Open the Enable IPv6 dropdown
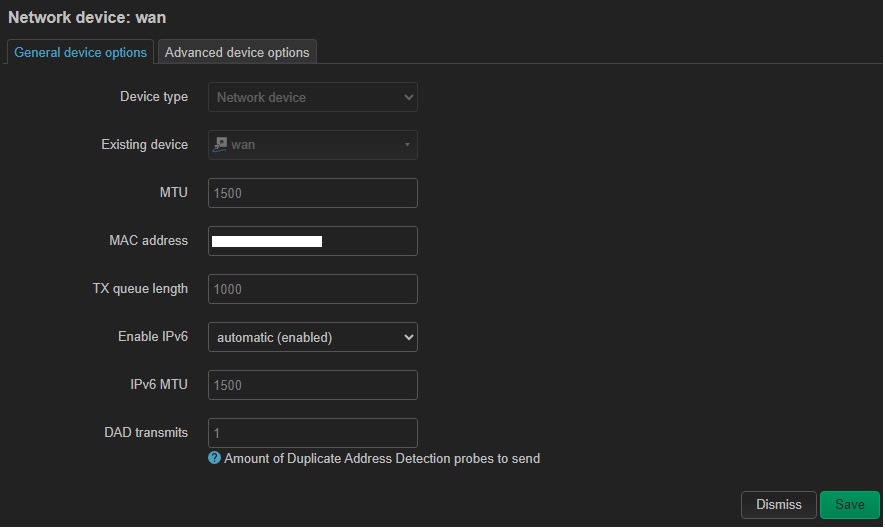 313,337
